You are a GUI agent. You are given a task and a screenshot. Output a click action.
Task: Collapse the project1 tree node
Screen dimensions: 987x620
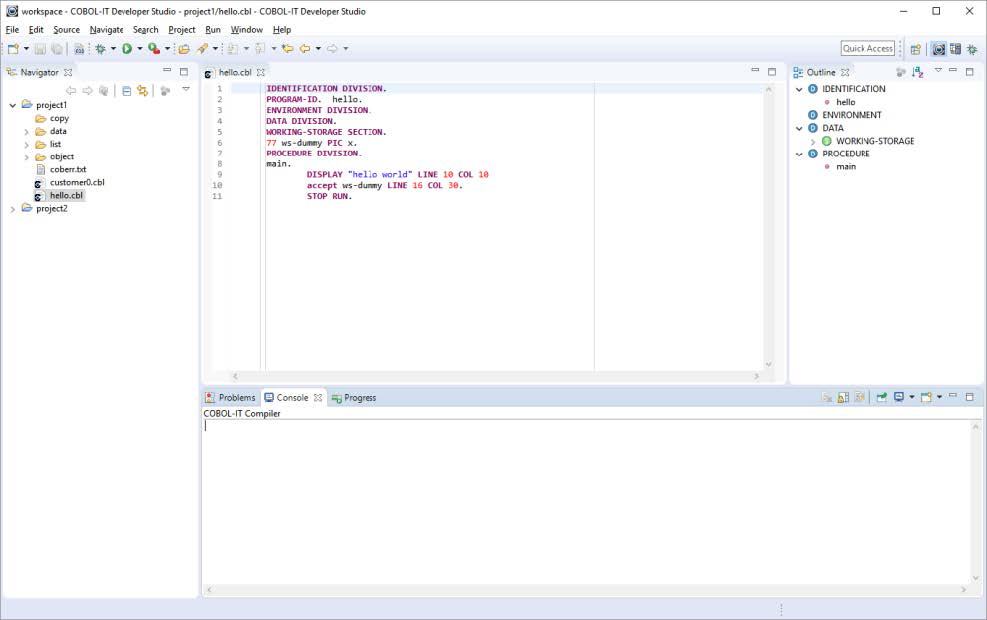pyautogui.click(x=12, y=105)
